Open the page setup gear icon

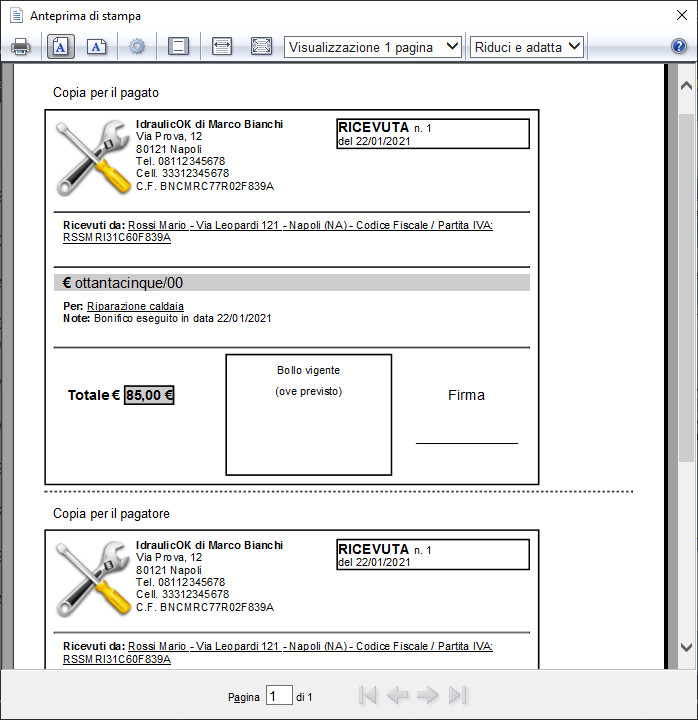coord(137,46)
